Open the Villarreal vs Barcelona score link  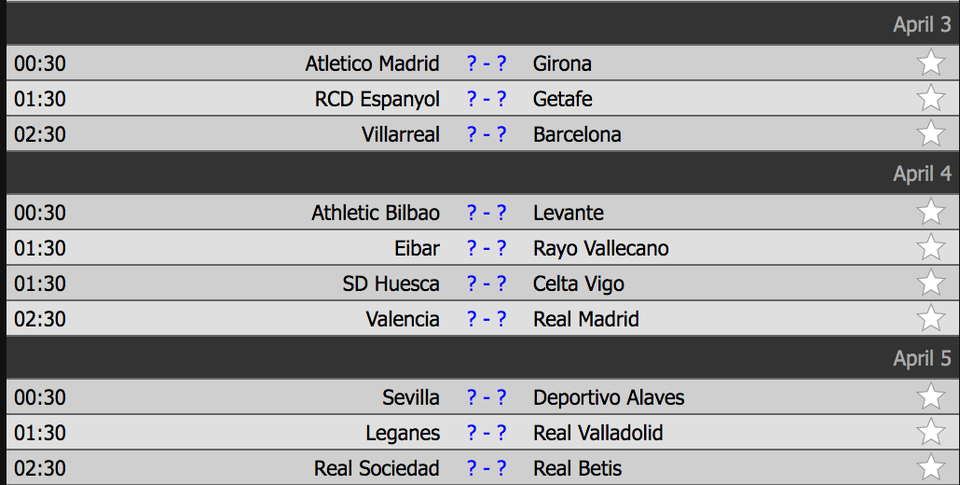click(487, 134)
